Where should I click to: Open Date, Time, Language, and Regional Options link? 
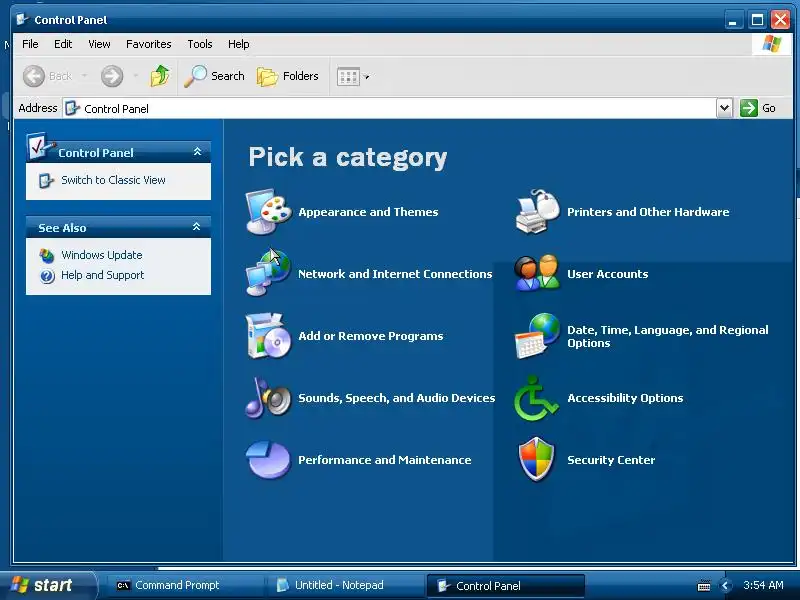click(667, 336)
